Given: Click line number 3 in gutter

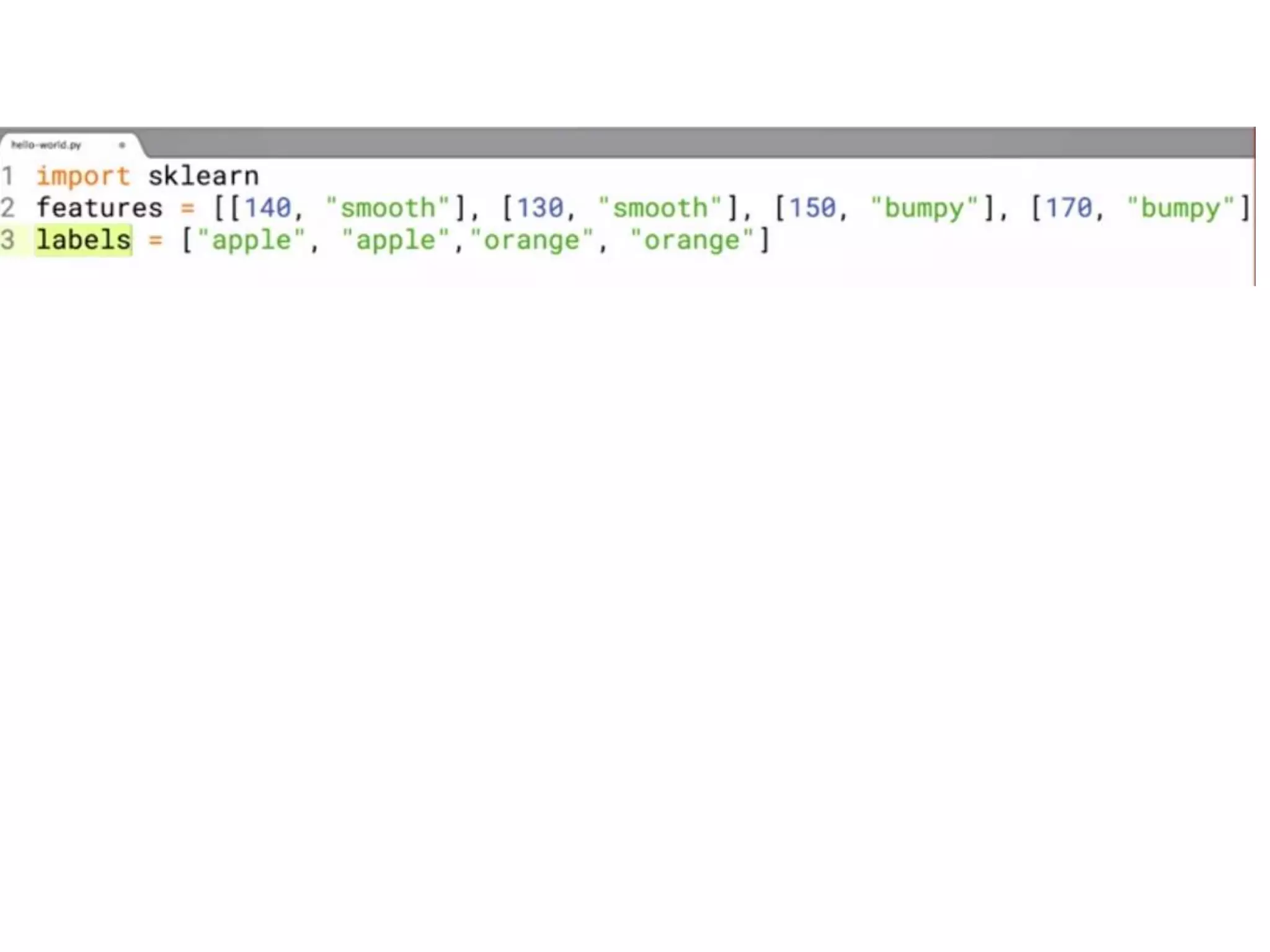Looking at the screenshot, I should (7, 240).
